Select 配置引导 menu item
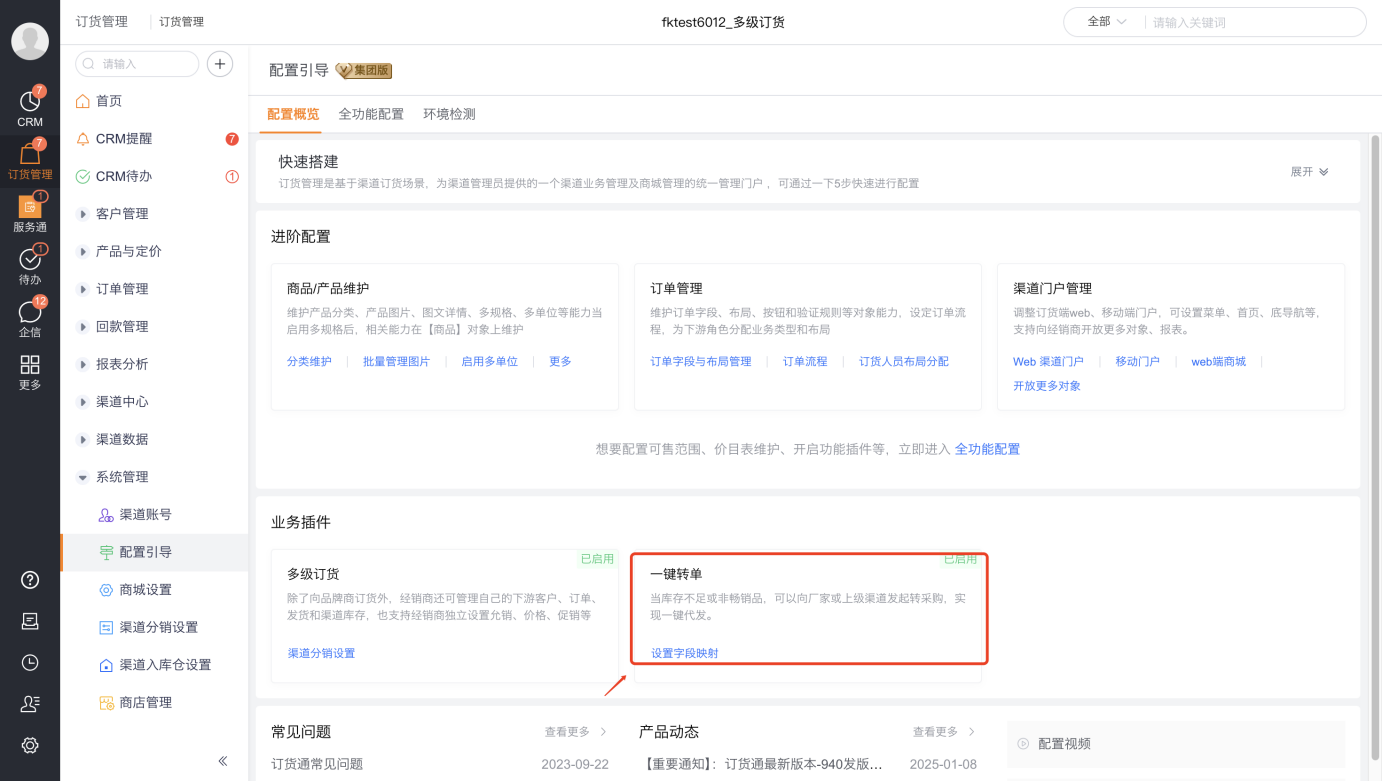The height and width of the screenshot is (781, 1382). click(x=154, y=552)
